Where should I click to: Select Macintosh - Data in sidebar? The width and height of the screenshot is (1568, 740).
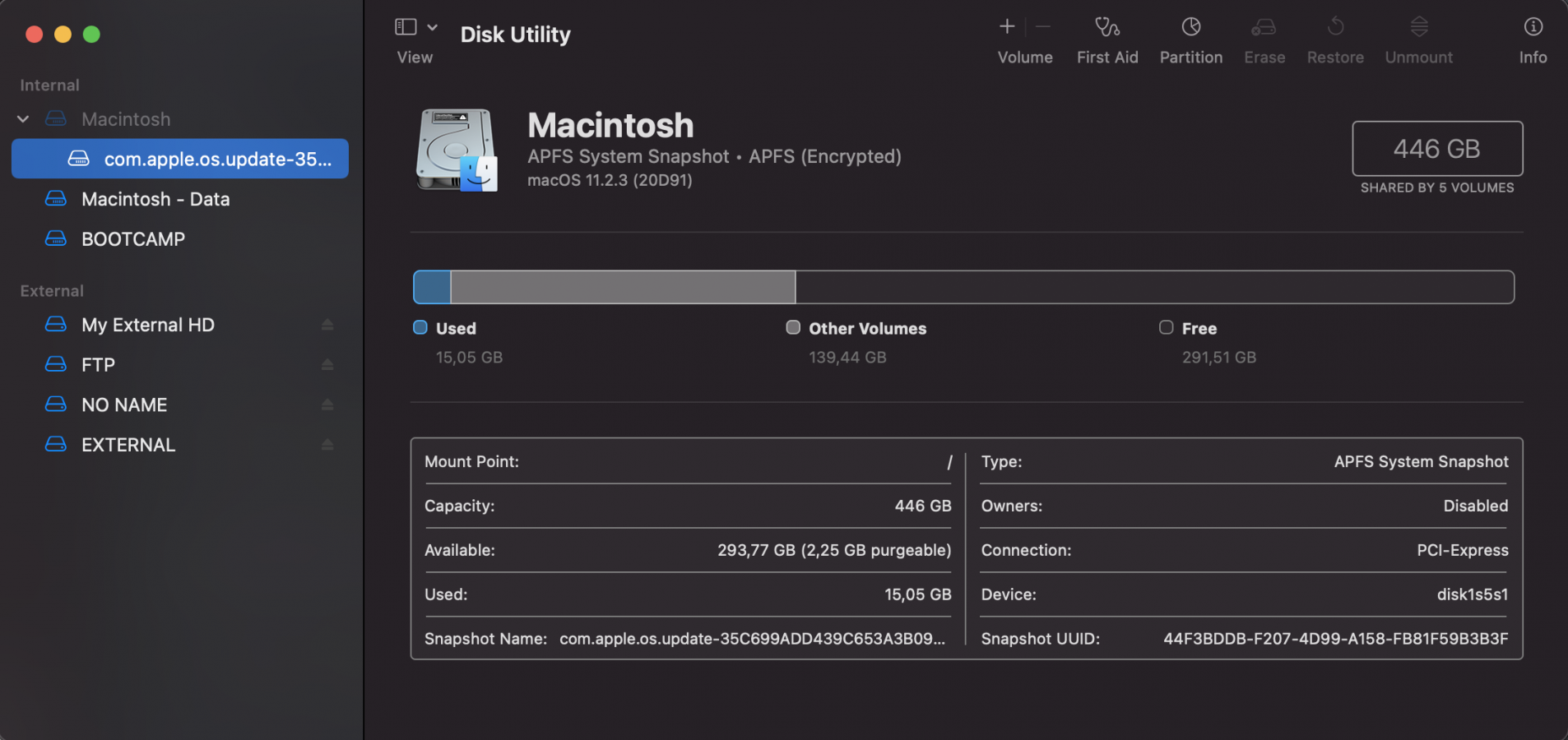point(155,199)
